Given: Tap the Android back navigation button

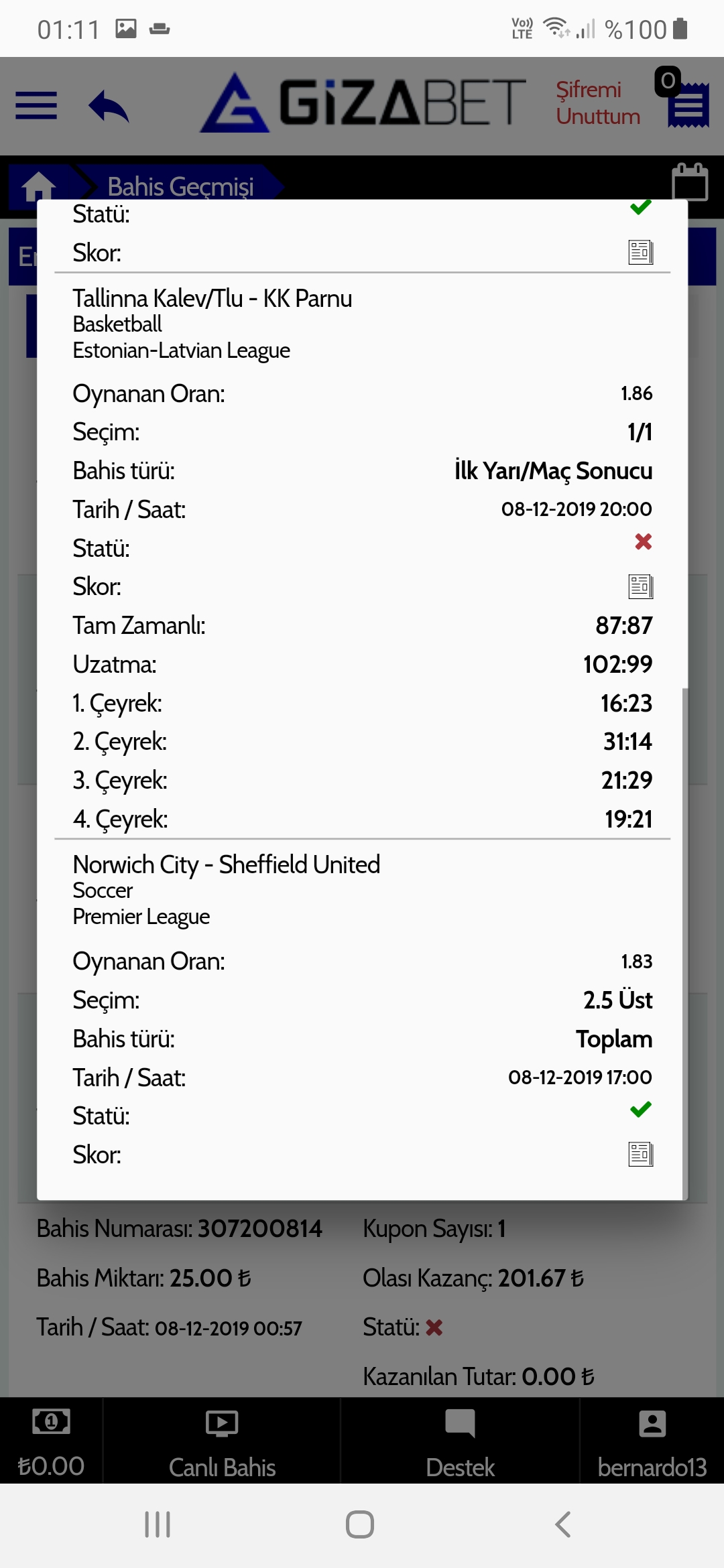Looking at the screenshot, I should pyautogui.click(x=563, y=1524).
